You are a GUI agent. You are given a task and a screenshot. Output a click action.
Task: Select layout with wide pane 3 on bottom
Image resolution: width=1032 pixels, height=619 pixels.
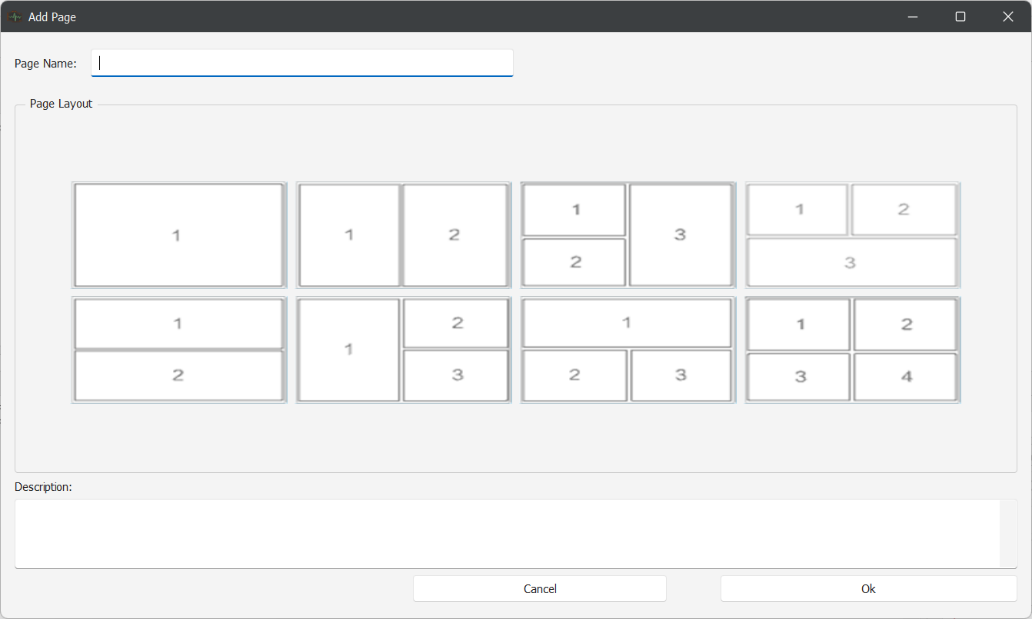click(x=852, y=235)
